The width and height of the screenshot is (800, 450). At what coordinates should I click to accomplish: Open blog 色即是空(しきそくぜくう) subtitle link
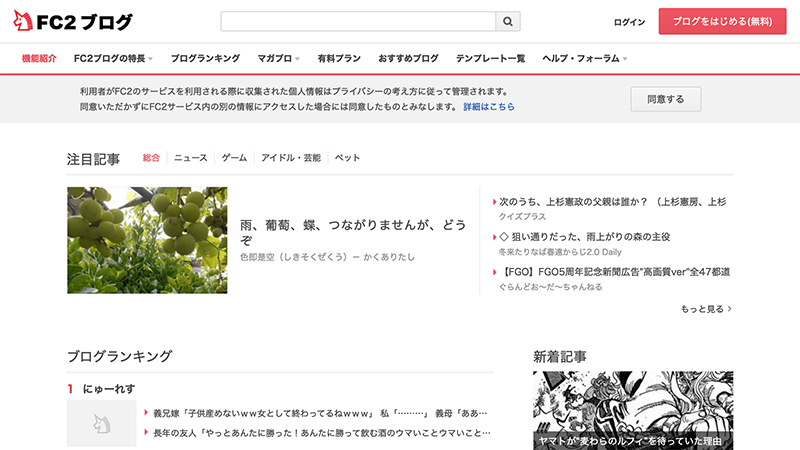[x=327, y=257]
